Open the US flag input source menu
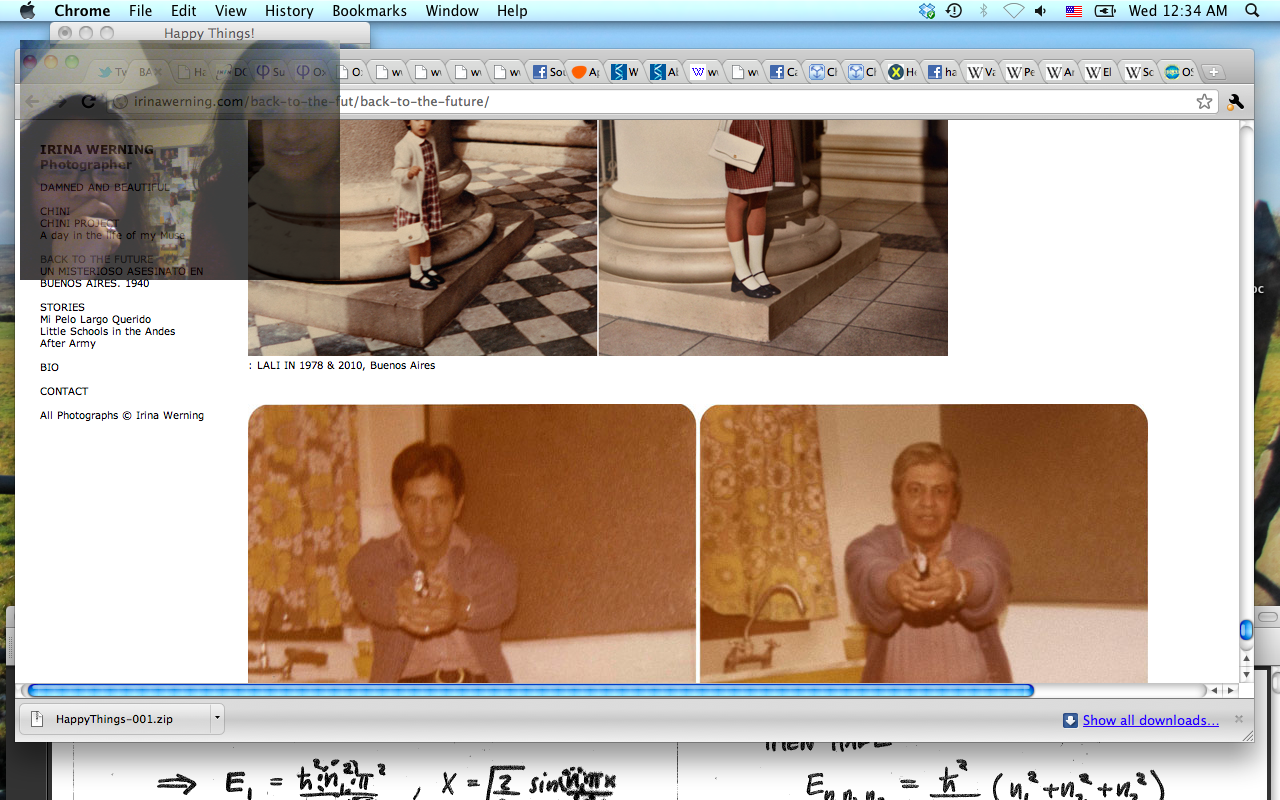Image resolution: width=1280 pixels, height=800 pixels. [x=1073, y=11]
